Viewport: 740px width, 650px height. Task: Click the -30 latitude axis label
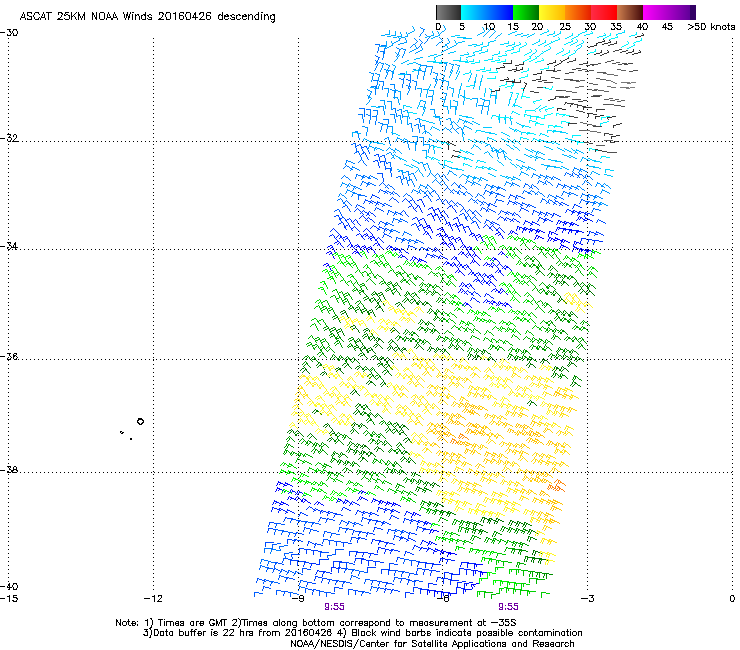[x=9, y=33]
